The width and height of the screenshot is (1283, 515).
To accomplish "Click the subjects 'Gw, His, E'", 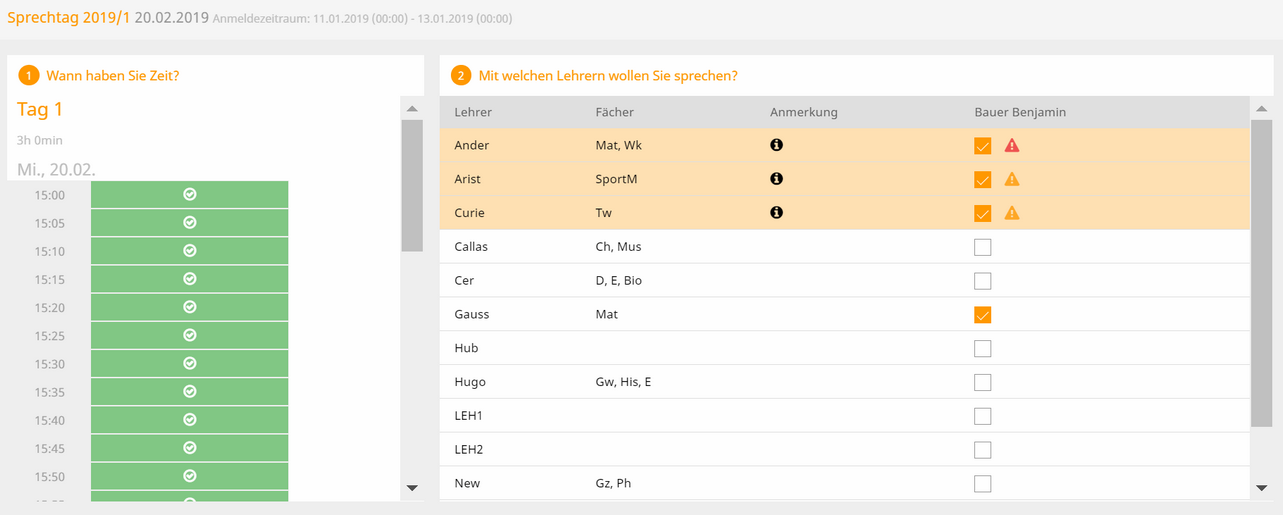I will pyautogui.click(x=623, y=382).
